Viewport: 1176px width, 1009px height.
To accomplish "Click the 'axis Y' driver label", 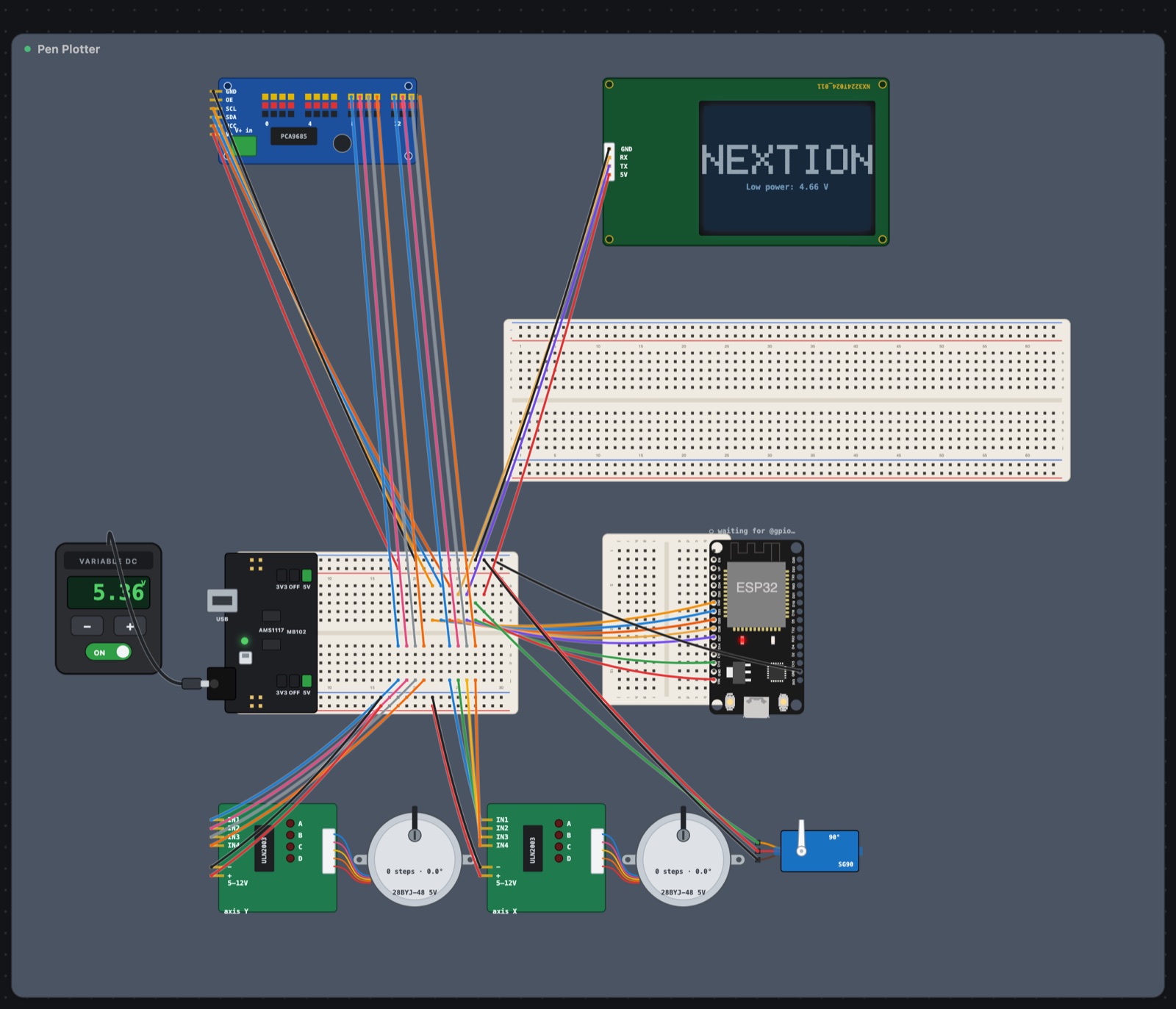I will point(236,911).
